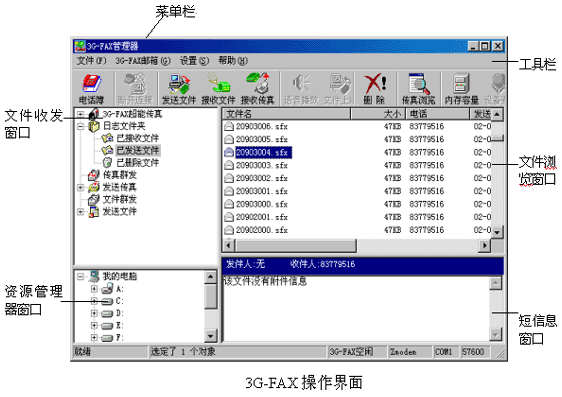562x397 pixels.
Task: Click the 接收传真 receive fax icon
Action: [257, 89]
